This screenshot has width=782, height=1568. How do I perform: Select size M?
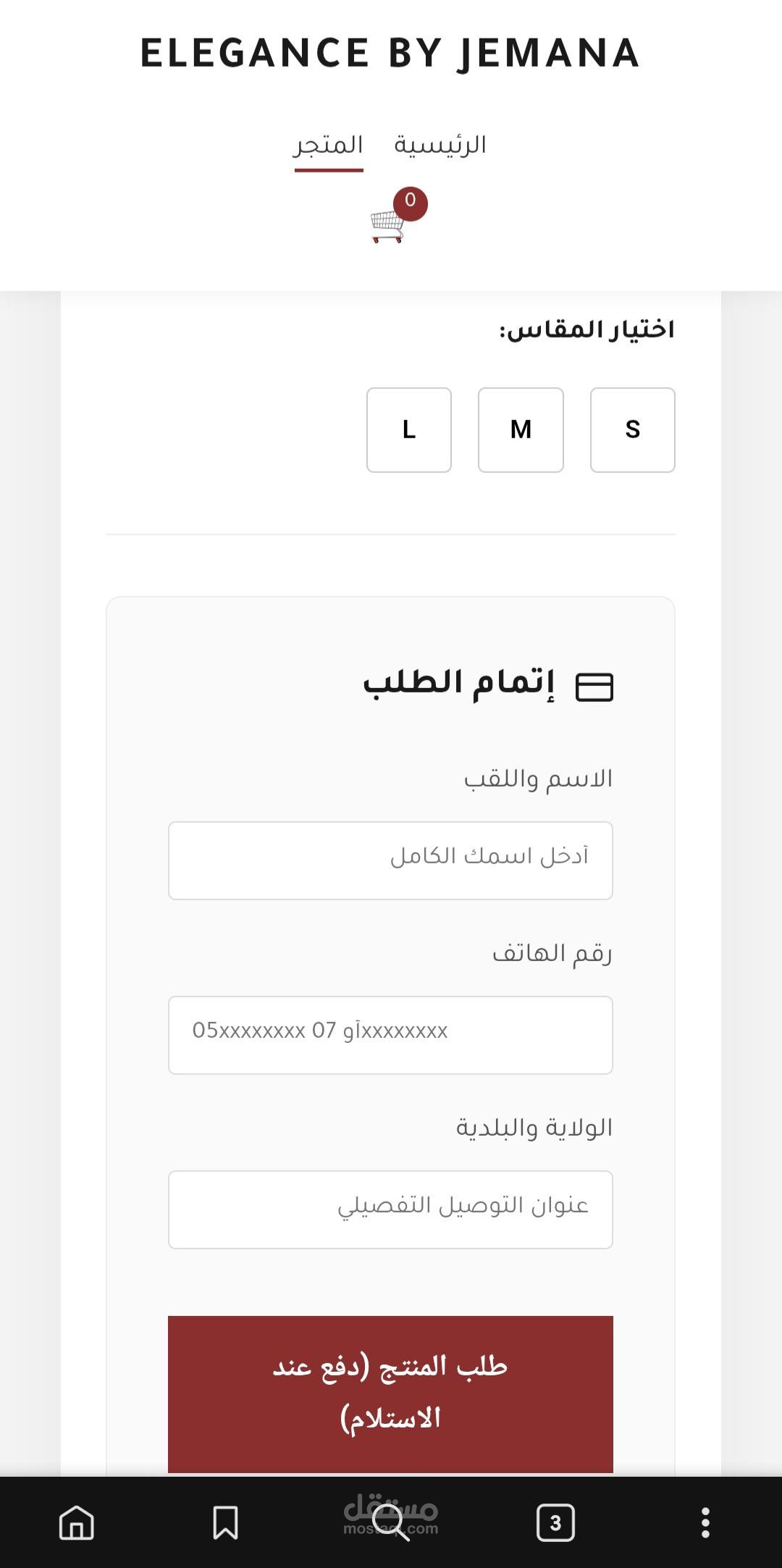[x=521, y=429]
